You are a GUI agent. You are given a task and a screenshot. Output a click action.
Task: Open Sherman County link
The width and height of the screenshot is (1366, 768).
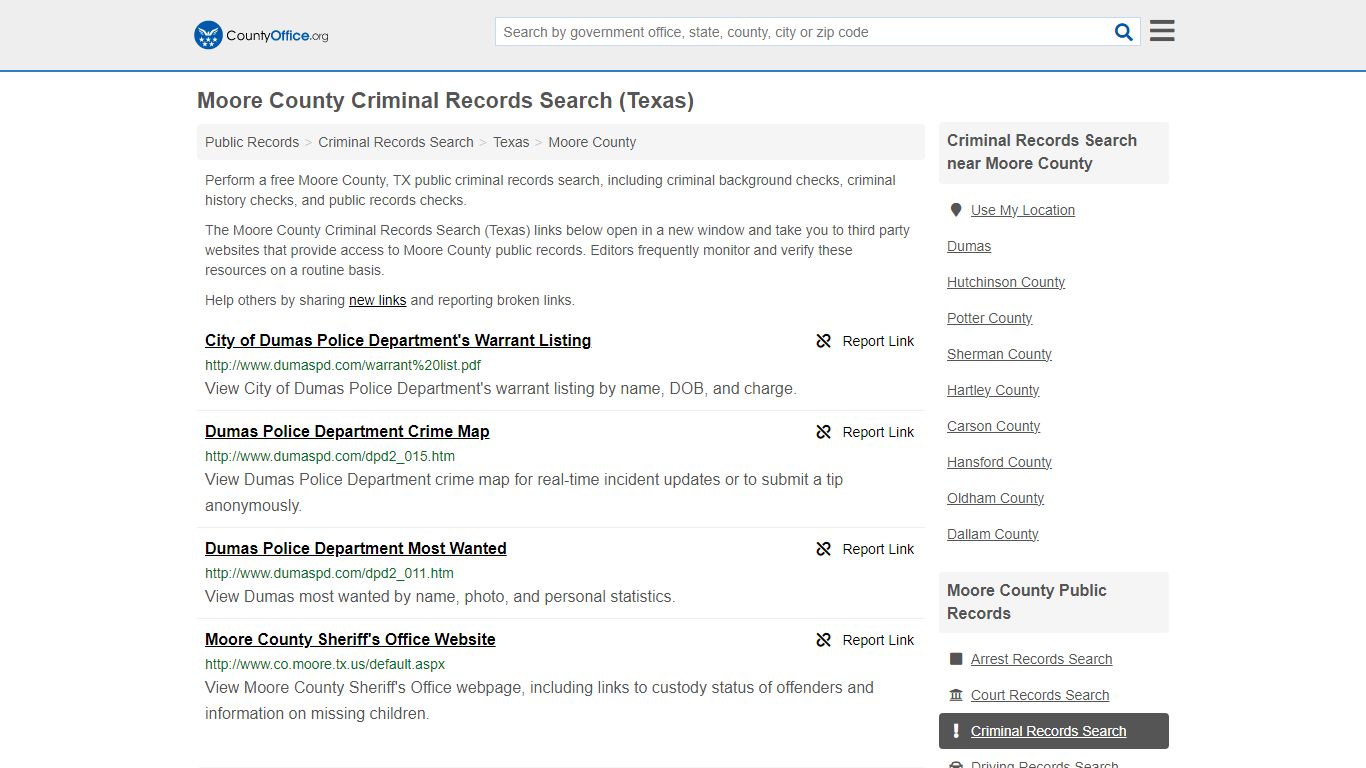pyautogui.click(x=999, y=354)
